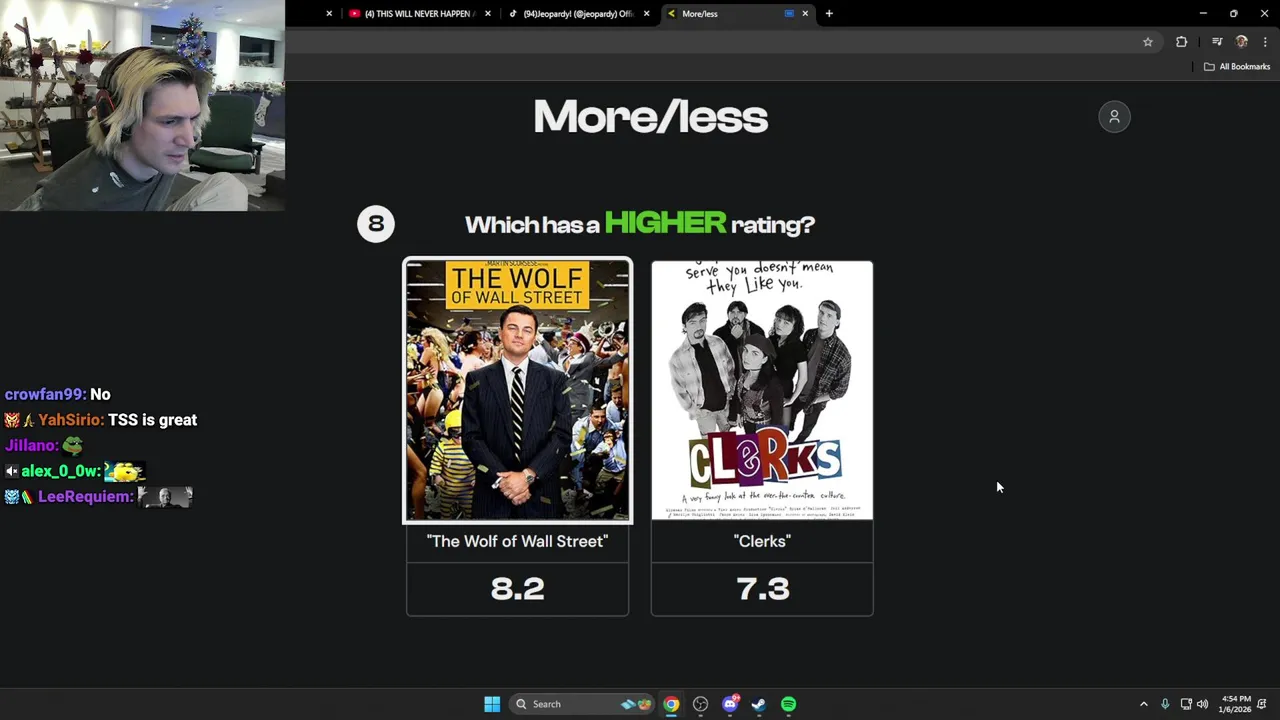Open the Chrome profile avatar

tap(1242, 42)
